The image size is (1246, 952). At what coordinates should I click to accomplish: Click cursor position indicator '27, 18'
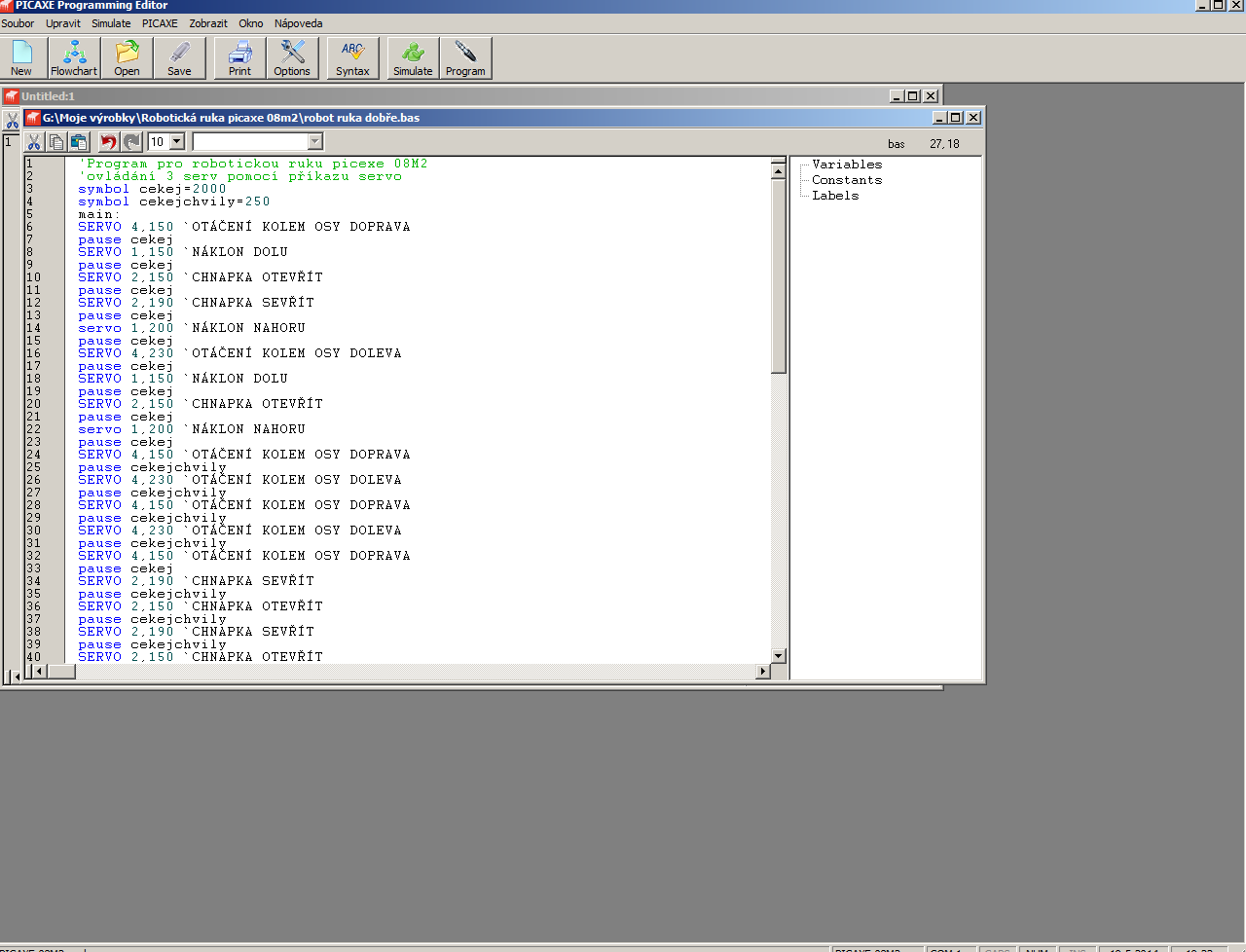[944, 144]
